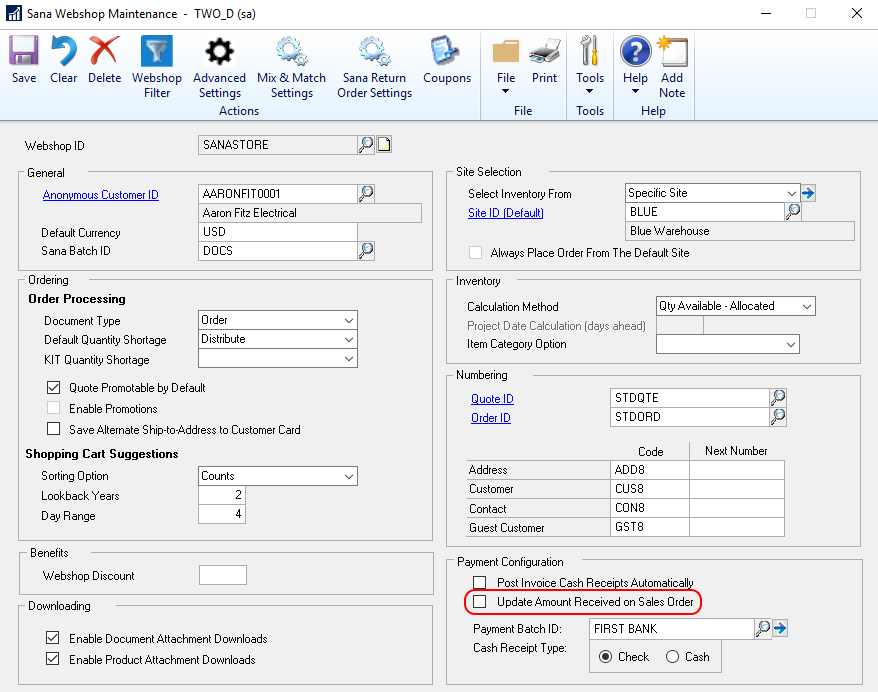Click Next Number cell for Customer
Image resolution: width=878 pixels, height=692 pixels.
tap(737, 489)
